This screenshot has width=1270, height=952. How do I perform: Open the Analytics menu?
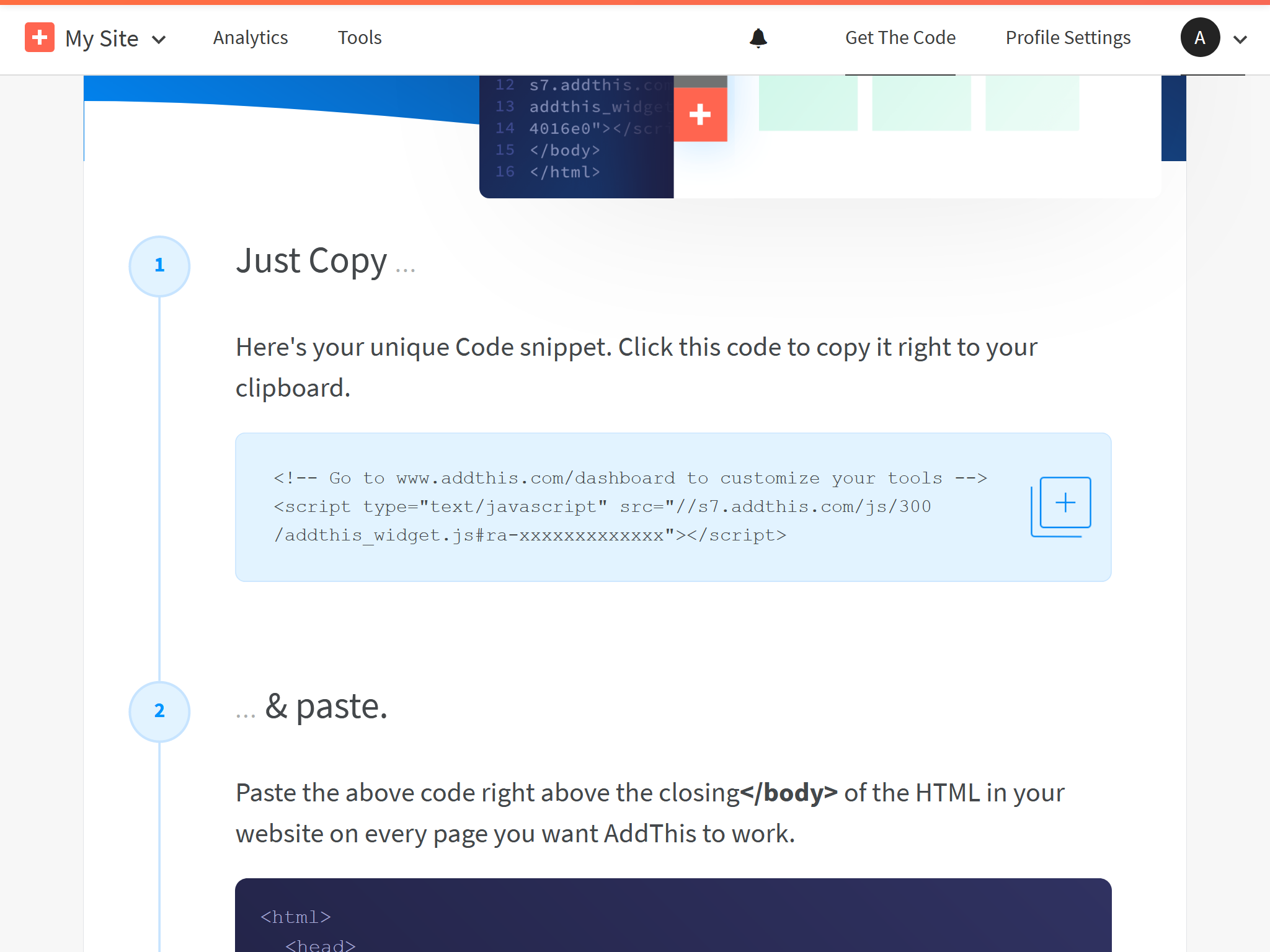coord(251,38)
